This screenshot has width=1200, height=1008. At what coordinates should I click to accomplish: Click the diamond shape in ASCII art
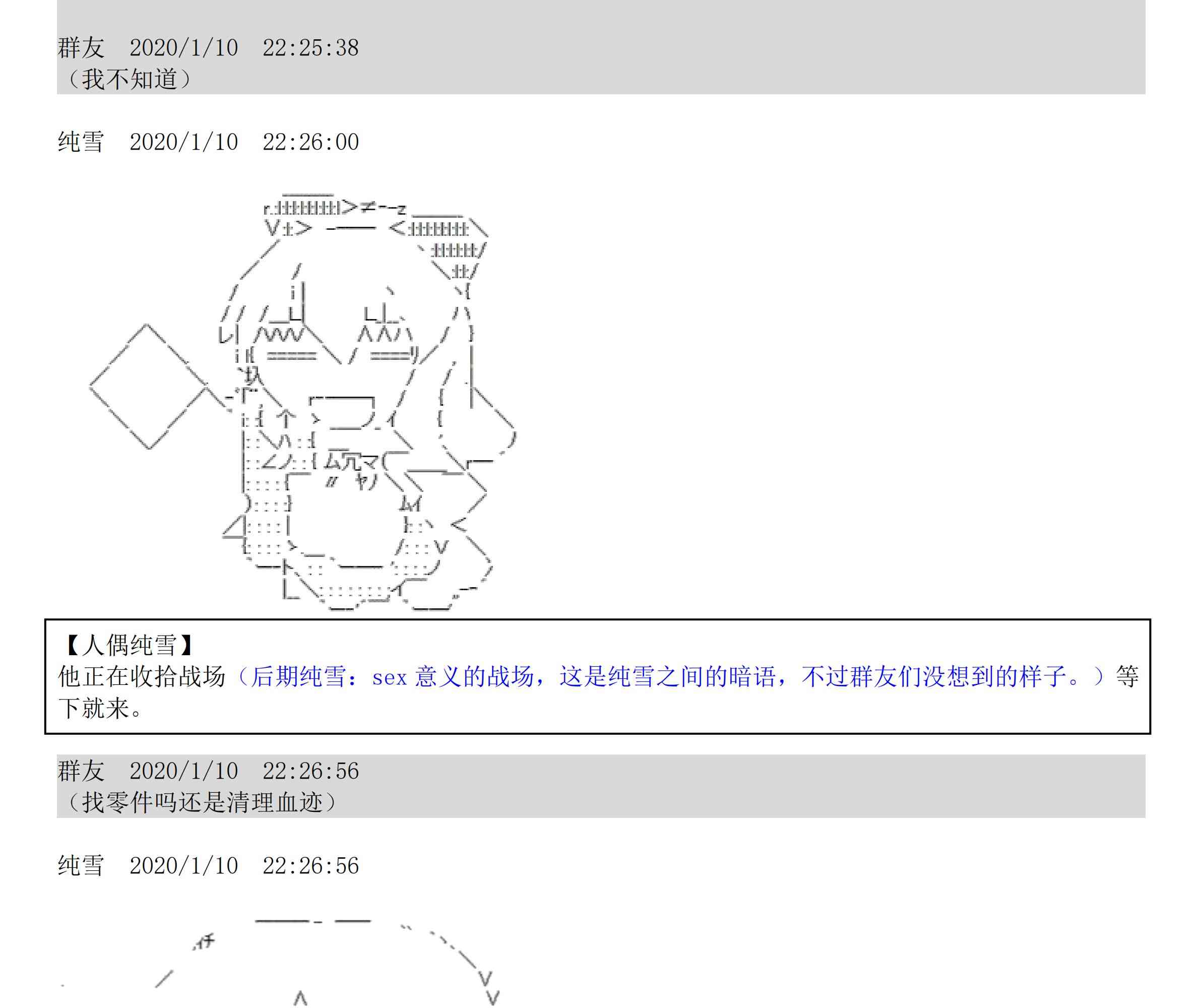pos(149,387)
